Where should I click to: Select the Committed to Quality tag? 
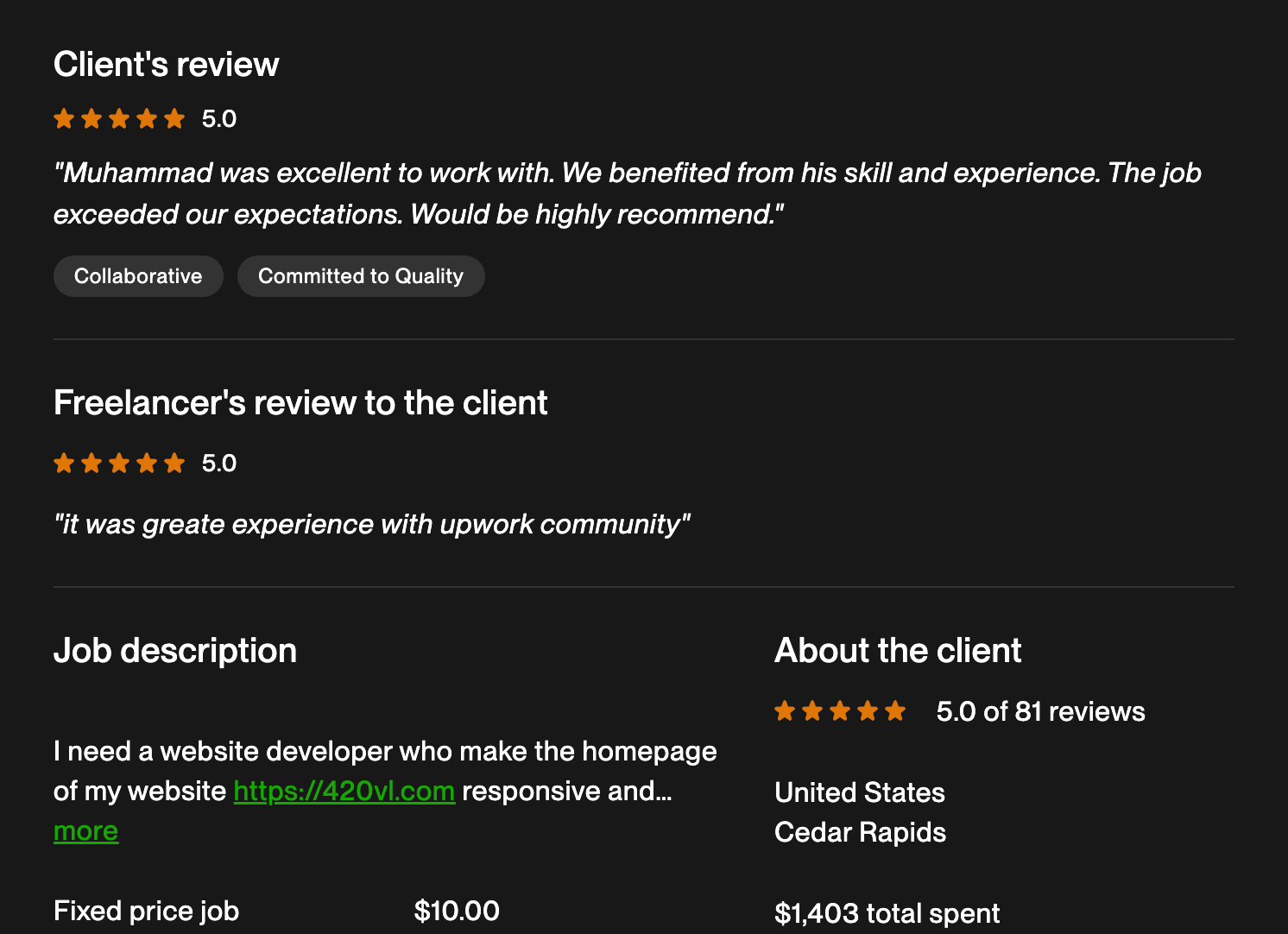(361, 276)
